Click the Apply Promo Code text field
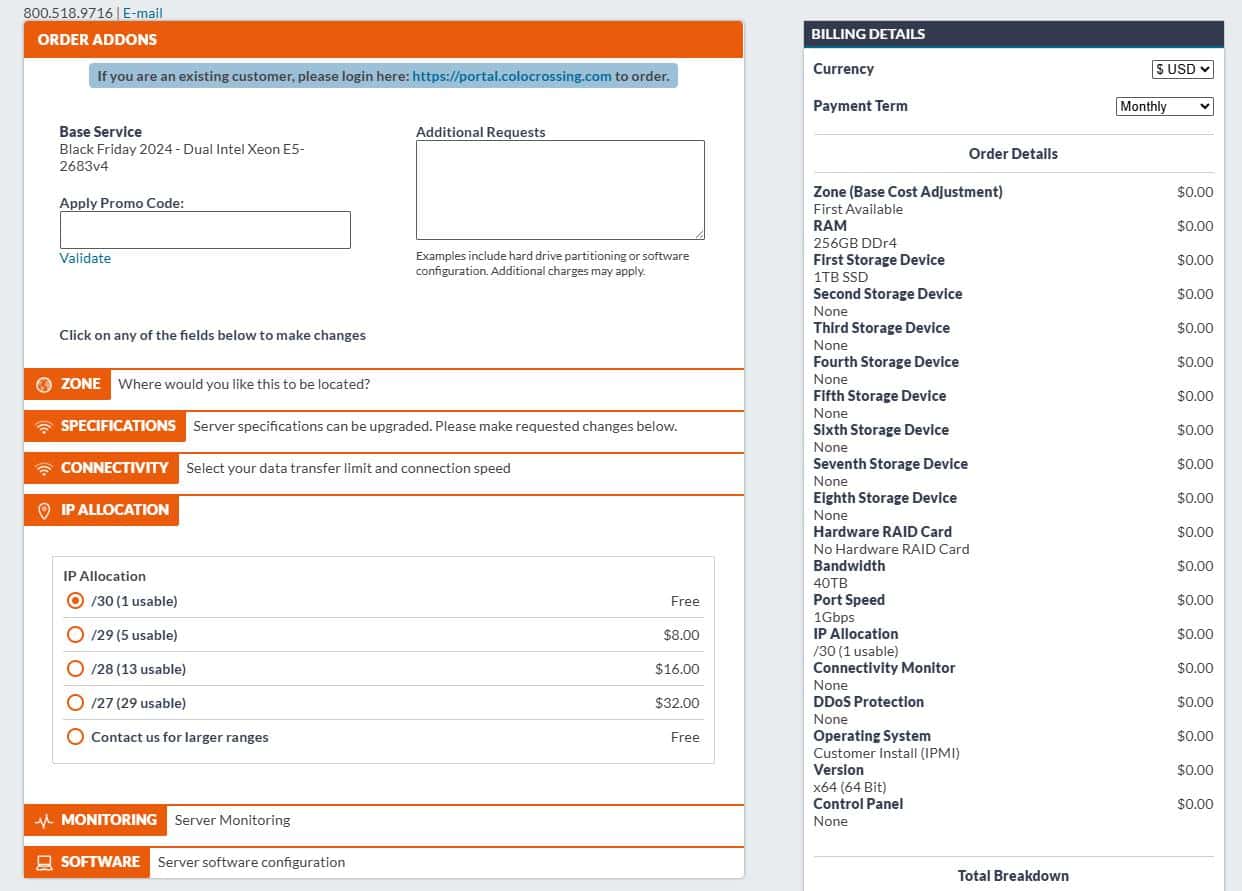 point(205,230)
